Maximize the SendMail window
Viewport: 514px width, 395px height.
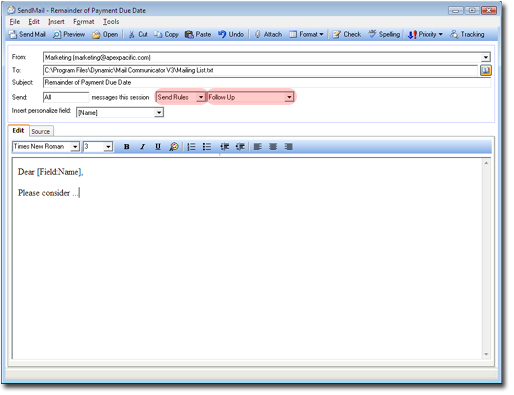472,10
